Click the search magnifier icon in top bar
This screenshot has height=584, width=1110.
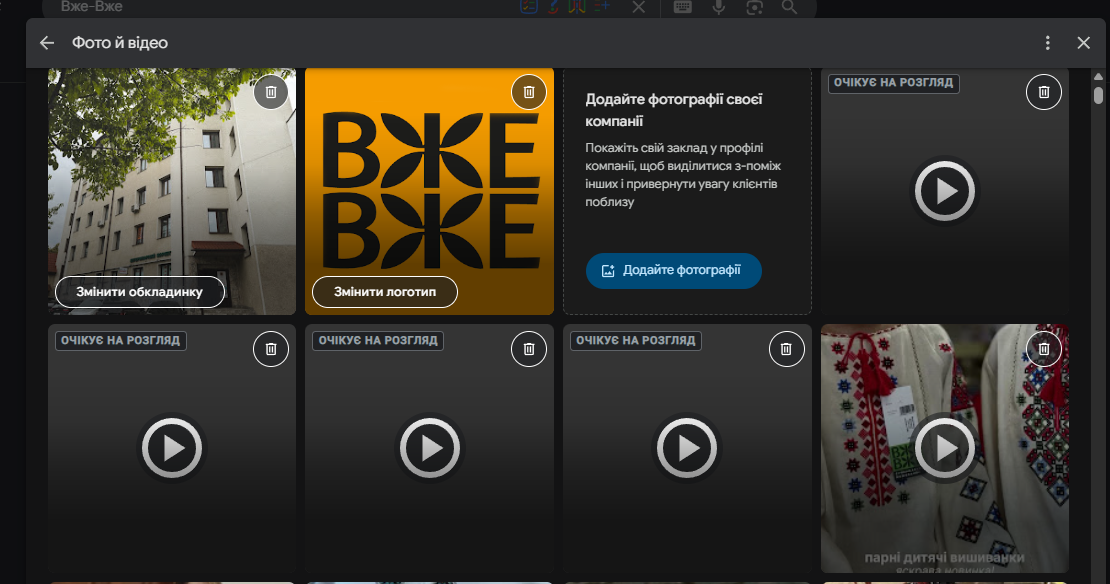(x=789, y=7)
